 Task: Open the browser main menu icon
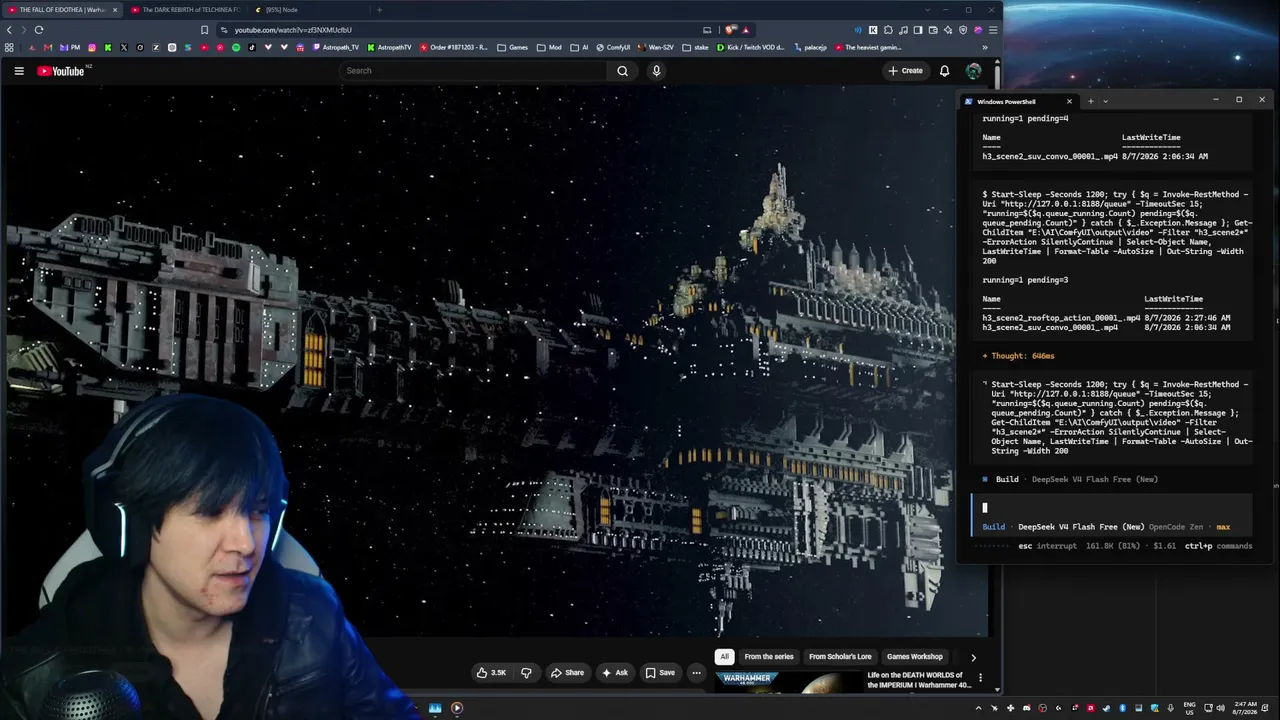[x=992, y=30]
